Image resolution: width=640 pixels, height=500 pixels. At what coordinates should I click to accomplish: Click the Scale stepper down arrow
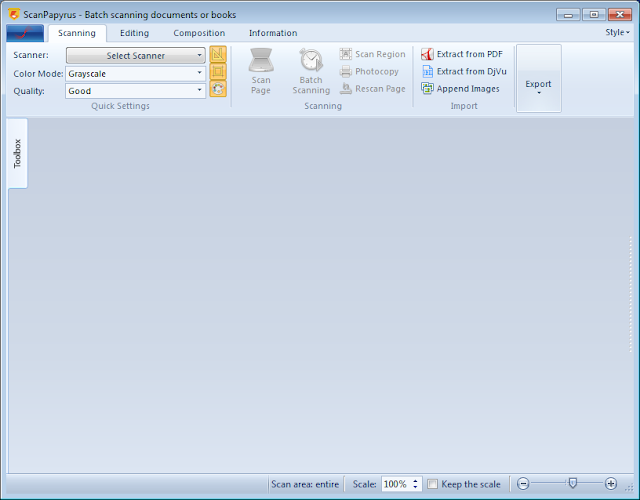416,487
